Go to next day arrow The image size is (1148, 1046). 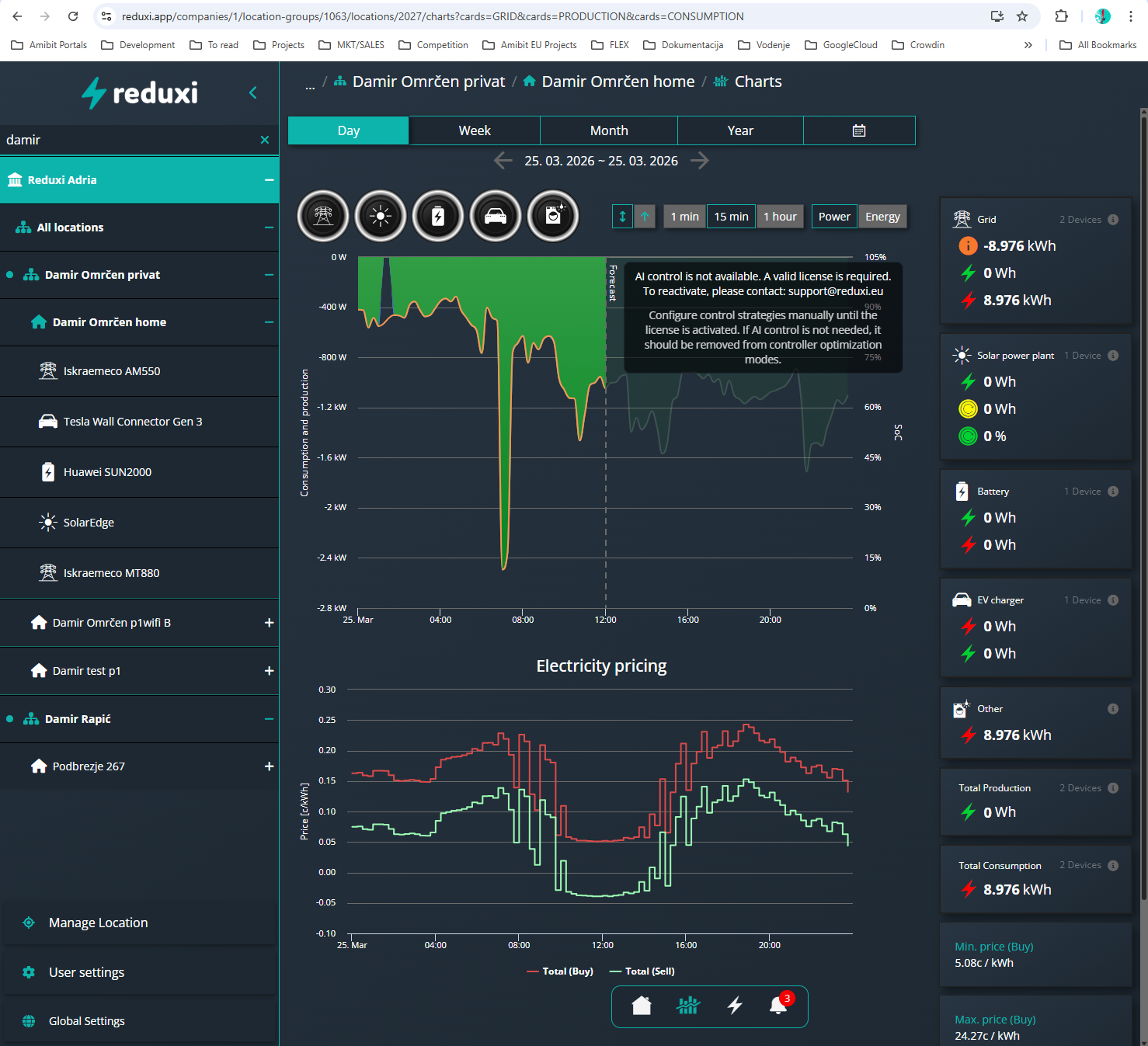tap(700, 161)
